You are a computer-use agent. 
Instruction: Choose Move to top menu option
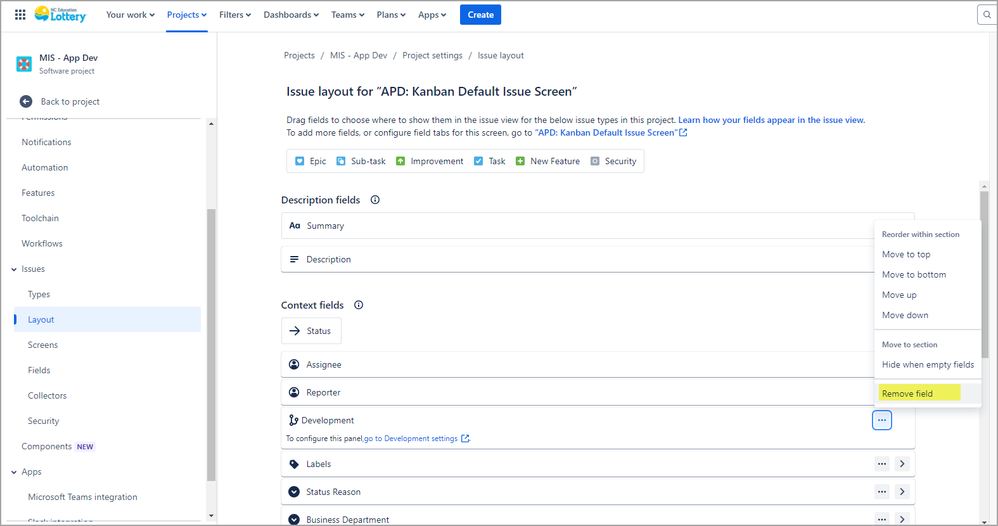[x=906, y=254]
